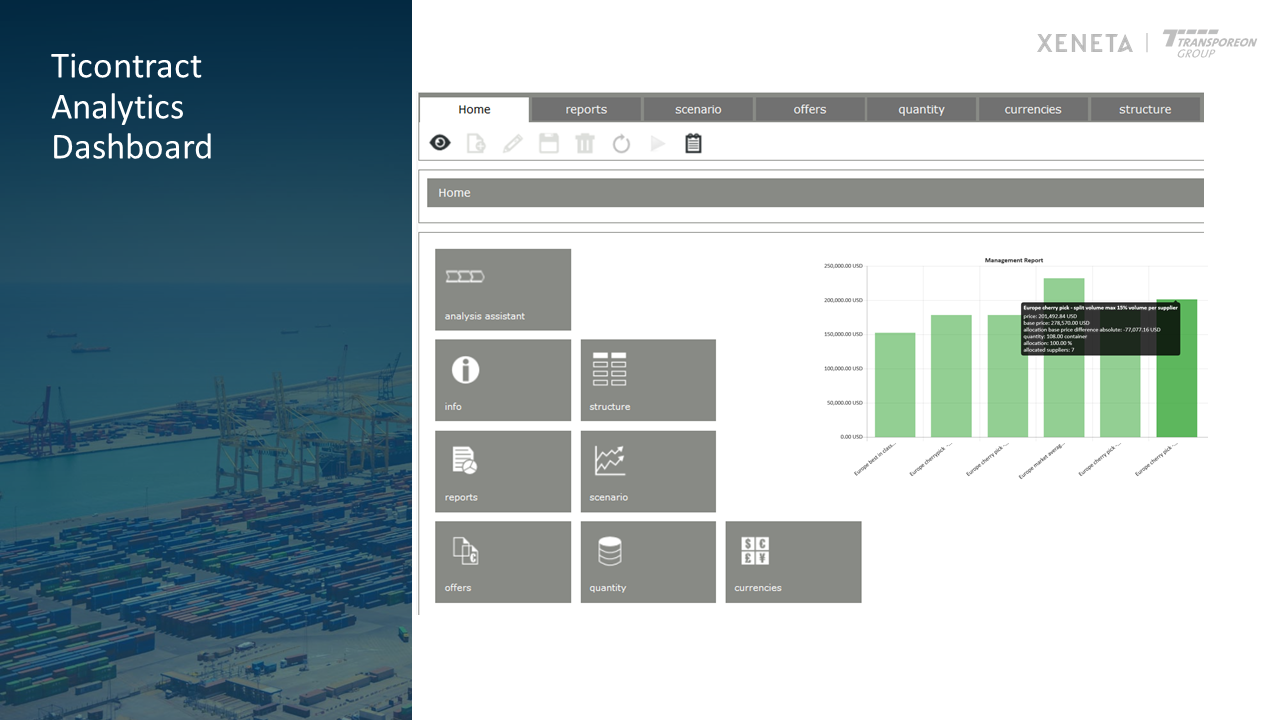Click tooltip line base price: 278,570.00 USD
The width and height of the screenshot is (1280, 720).
click(1056, 323)
